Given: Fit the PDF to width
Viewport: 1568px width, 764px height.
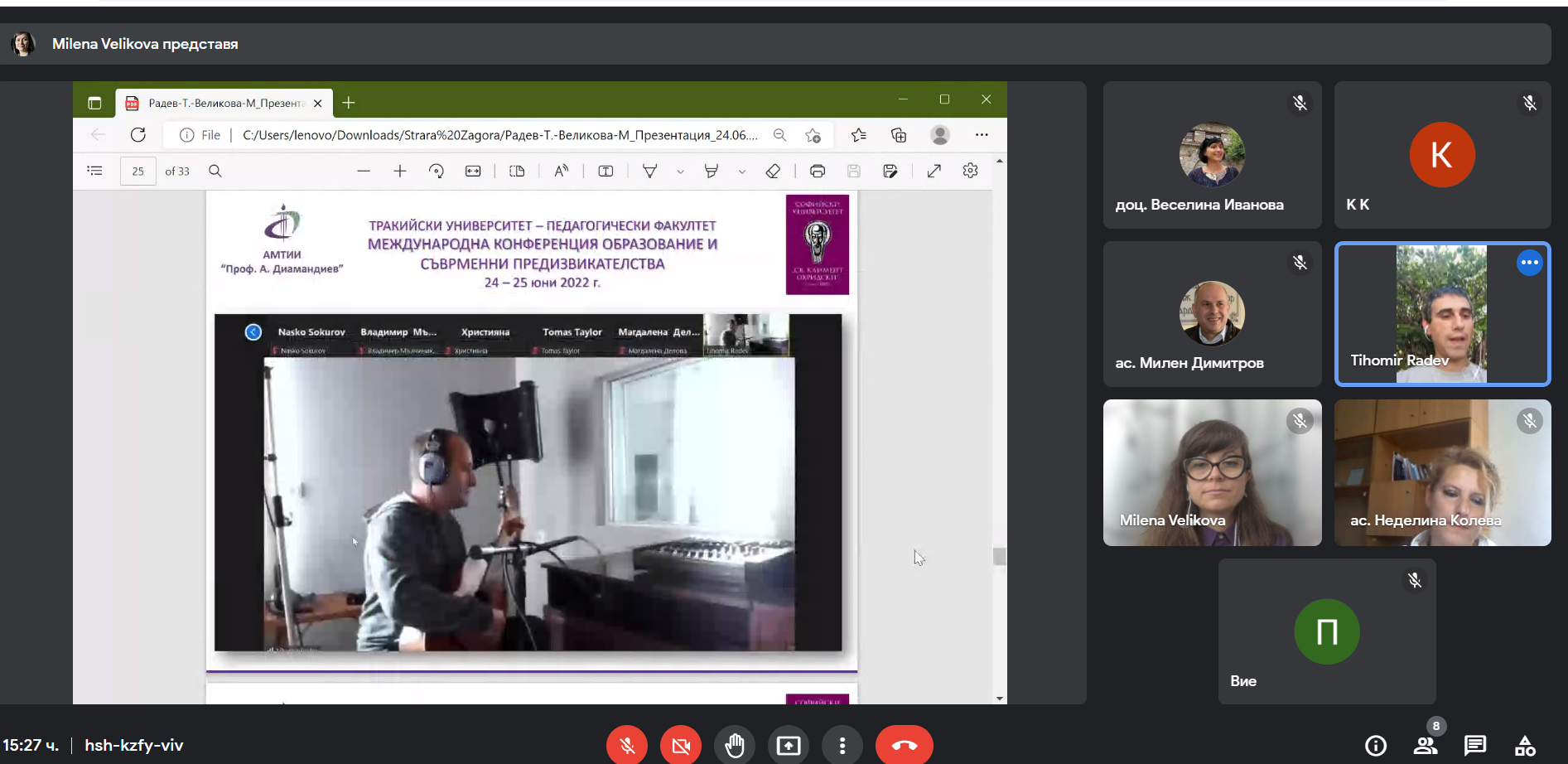Looking at the screenshot, I should [x=473, y=171].
